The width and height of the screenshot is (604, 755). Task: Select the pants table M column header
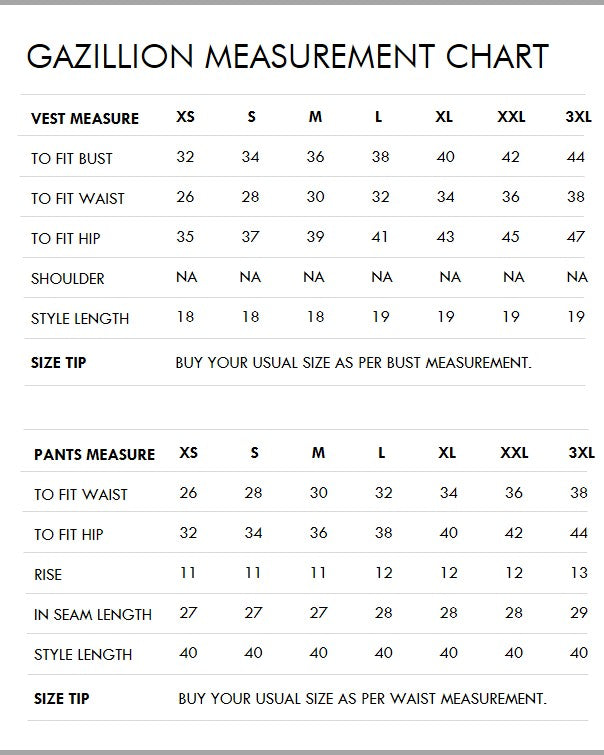tap(318, 453)
